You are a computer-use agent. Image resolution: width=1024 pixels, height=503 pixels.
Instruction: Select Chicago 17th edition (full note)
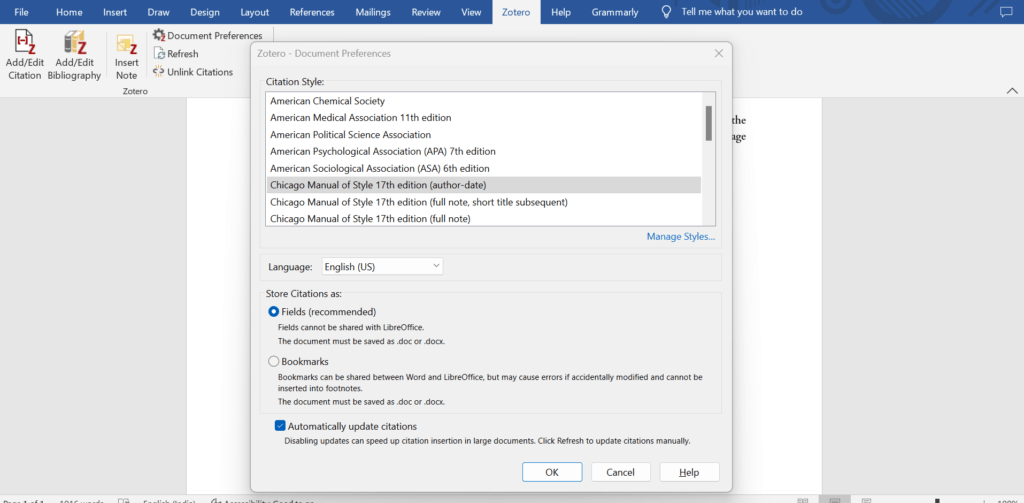[484, 218]
